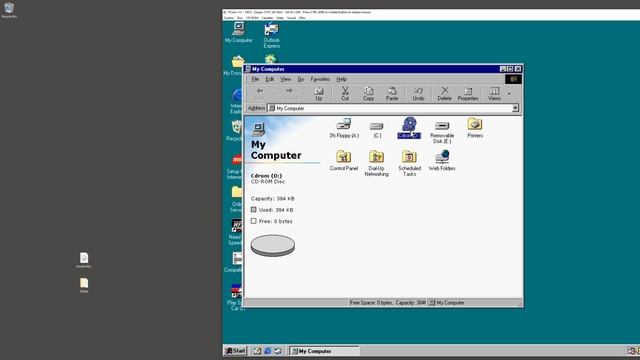Open the emulator Sound menu
Viewport: 640px width, 360px height.
[x=291, y=18]
